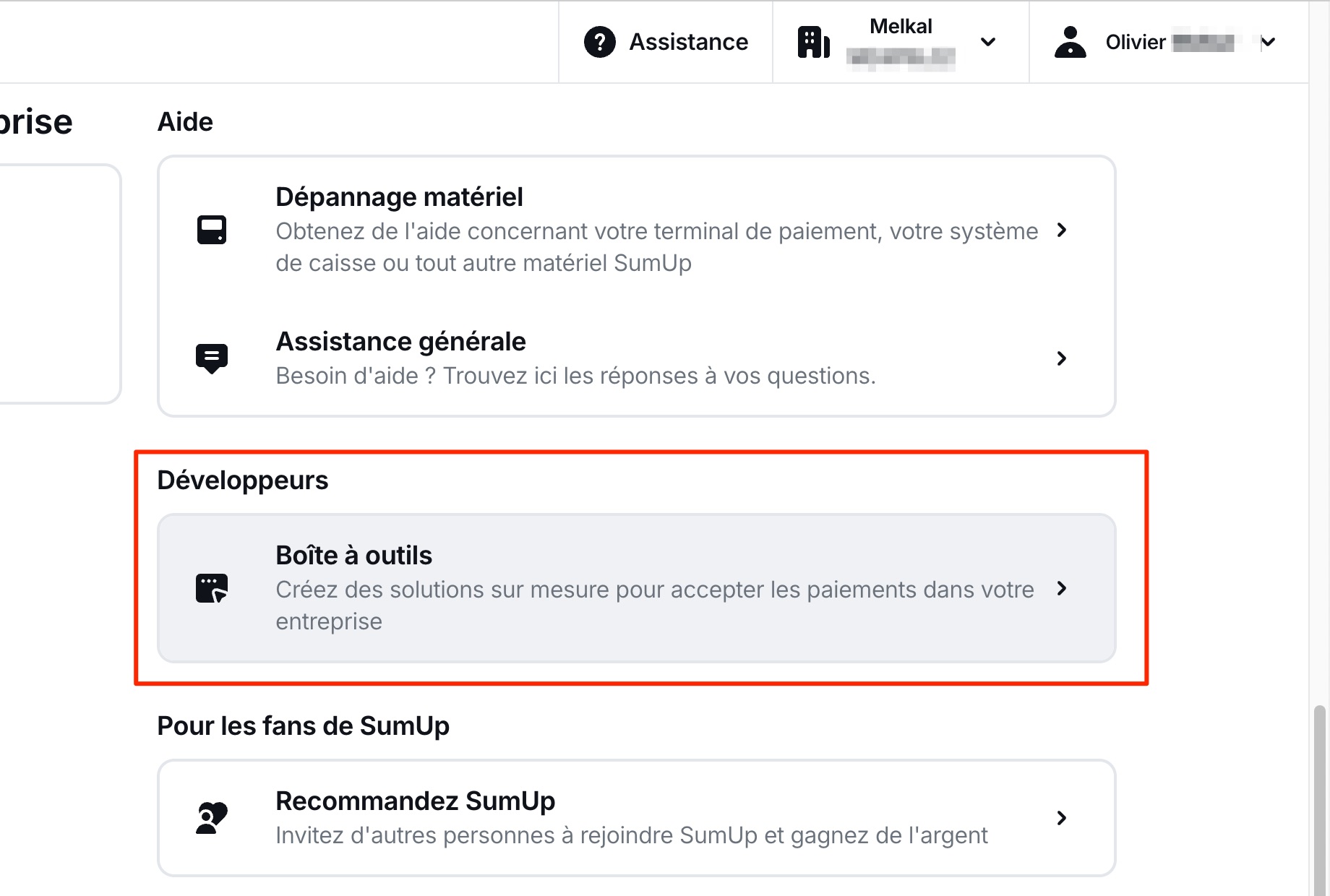
Task: Click the Assistance générale chat bubble icon
Action: tap(212, 358)
